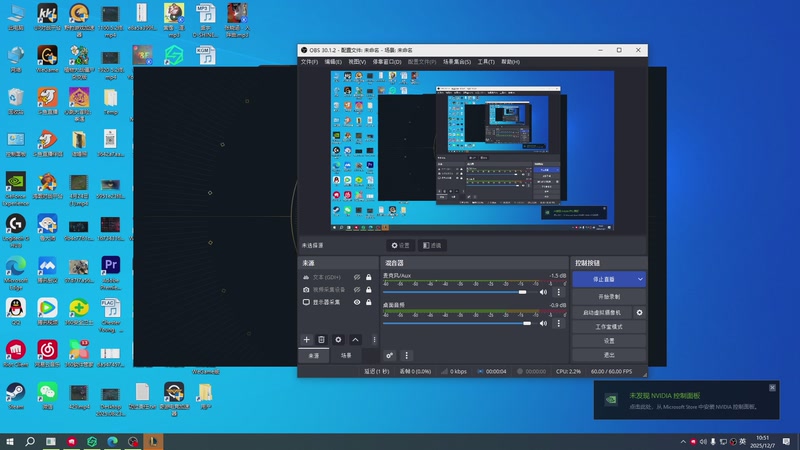Toggle lock on 显示器采集 source

click(368, 302)
